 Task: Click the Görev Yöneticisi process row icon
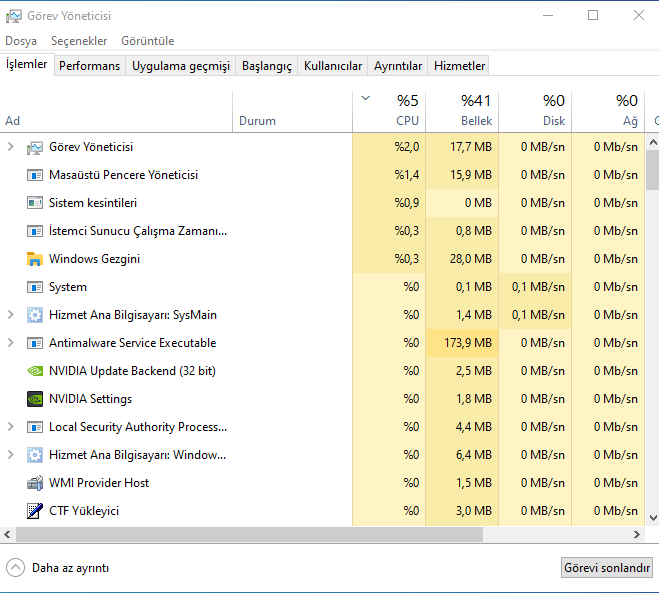(x=35, y=148)
